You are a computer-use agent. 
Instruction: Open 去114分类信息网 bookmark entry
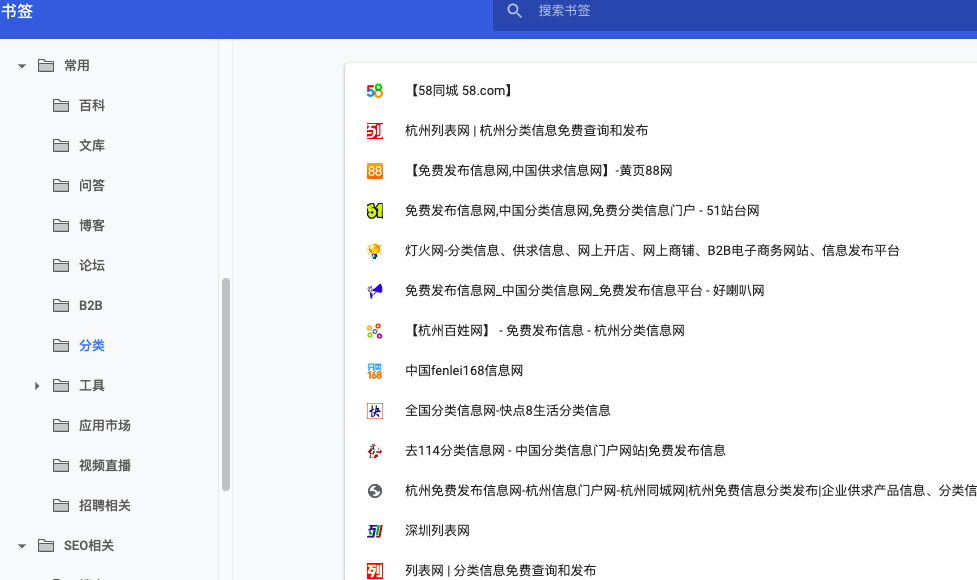coord(564,451)
